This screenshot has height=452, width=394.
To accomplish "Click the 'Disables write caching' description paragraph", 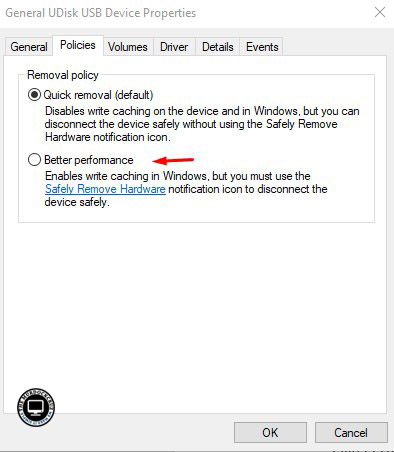I will point(202,124).
